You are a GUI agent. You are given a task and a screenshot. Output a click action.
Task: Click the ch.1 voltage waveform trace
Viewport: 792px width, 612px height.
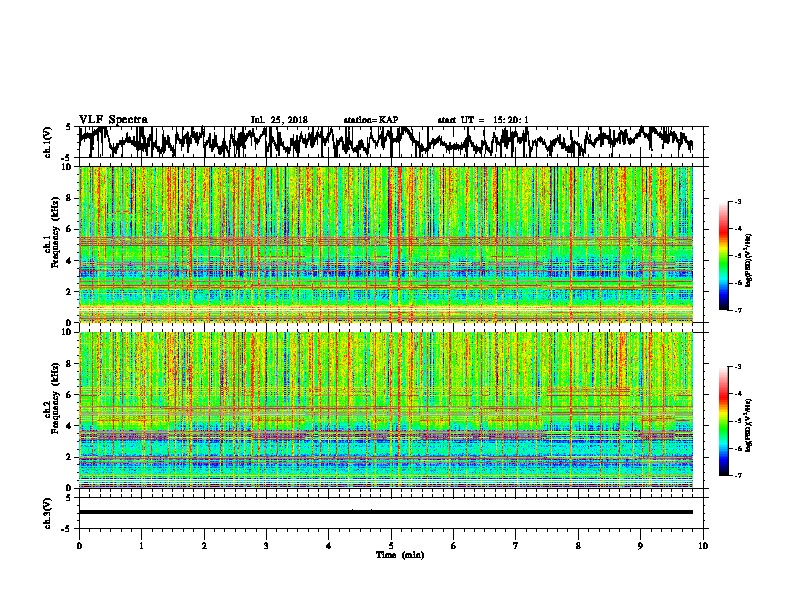386,141
